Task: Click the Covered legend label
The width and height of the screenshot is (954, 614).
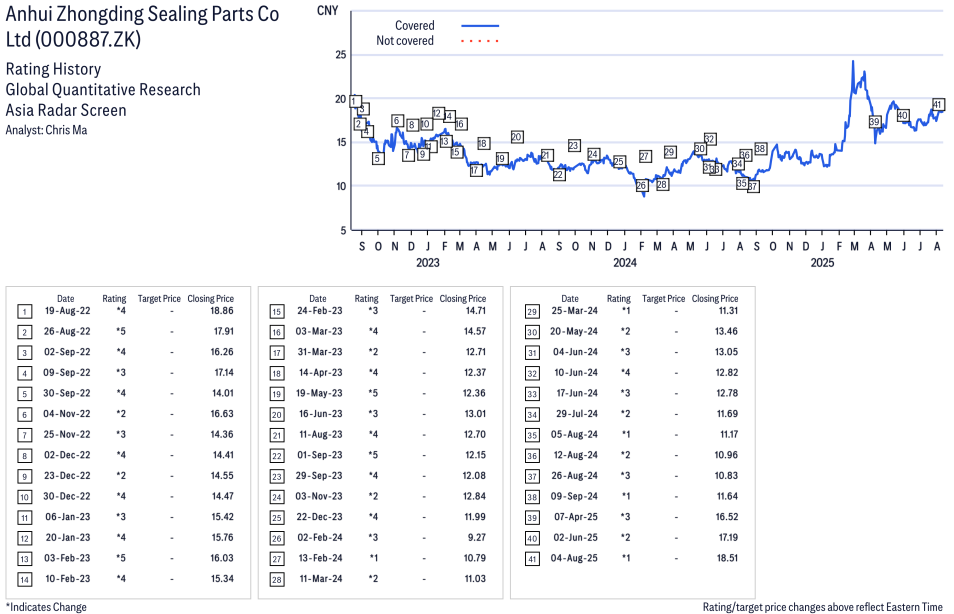Action: pyautogui.click(x=414, y=26)
